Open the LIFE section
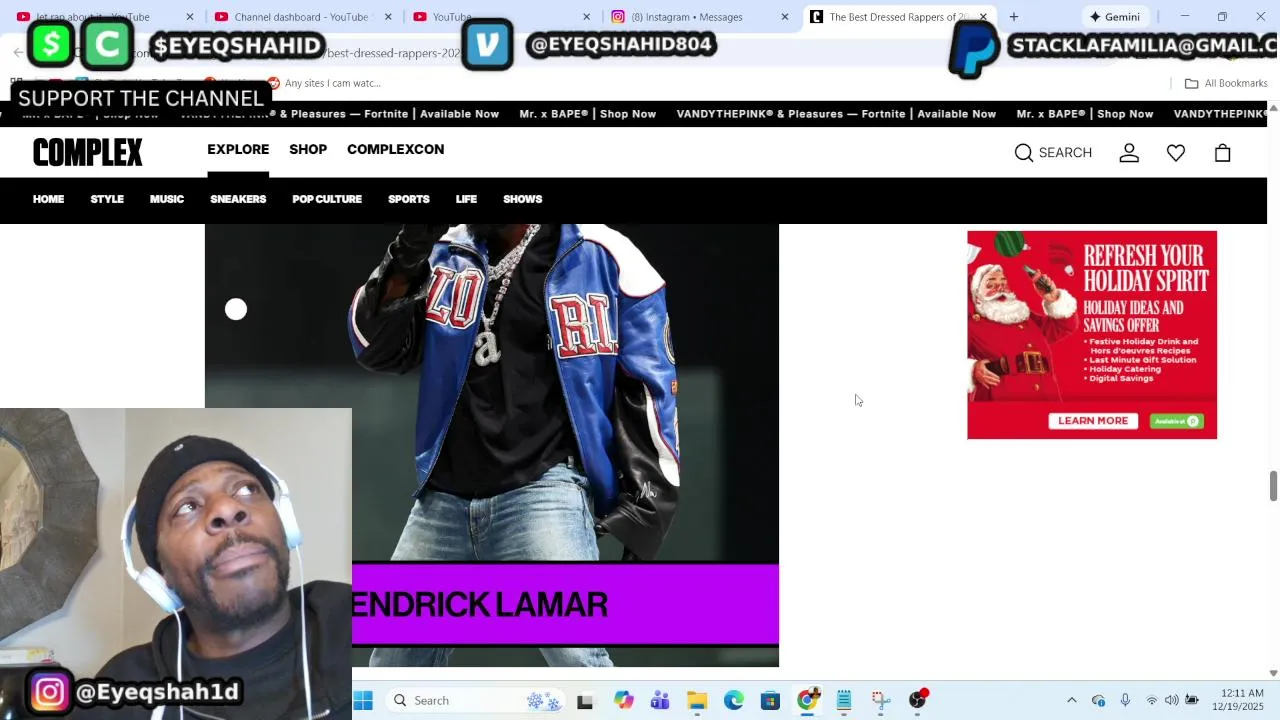The image size is (1280, 720). coord(466,199)
